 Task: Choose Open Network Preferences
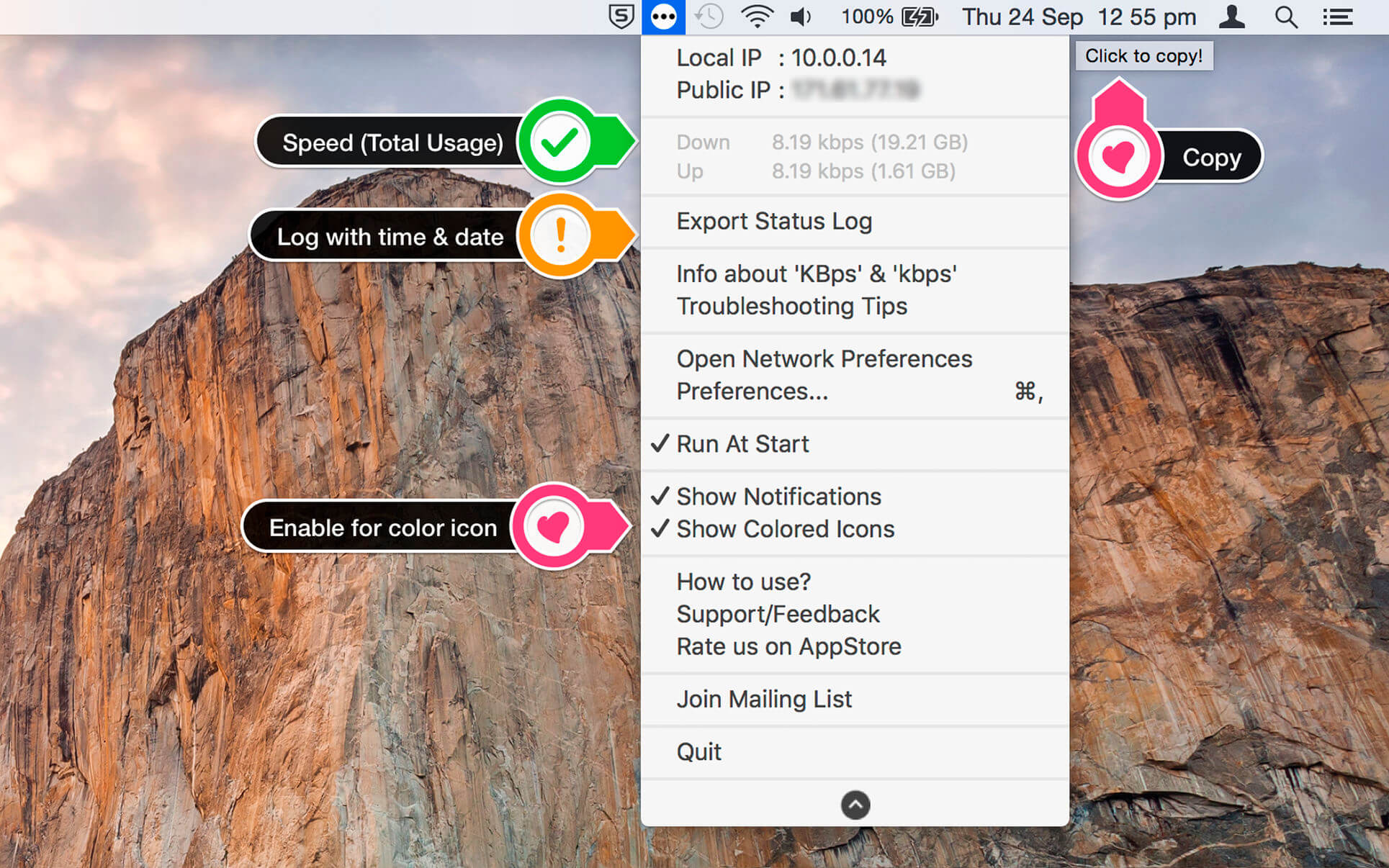824,359
